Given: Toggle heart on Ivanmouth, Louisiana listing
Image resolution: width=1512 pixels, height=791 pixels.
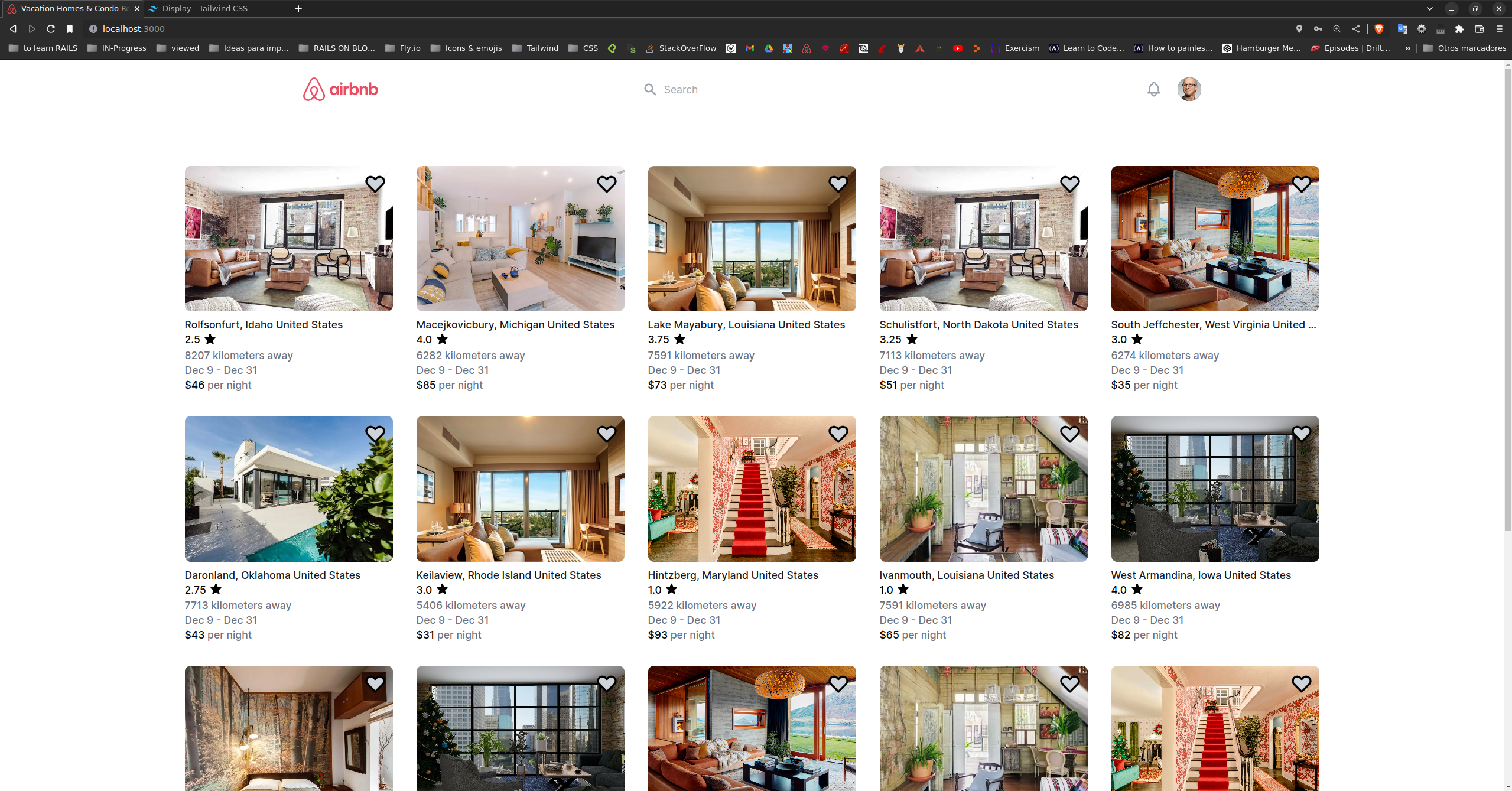Looking at the screenshot, I should pos(1069,434).
